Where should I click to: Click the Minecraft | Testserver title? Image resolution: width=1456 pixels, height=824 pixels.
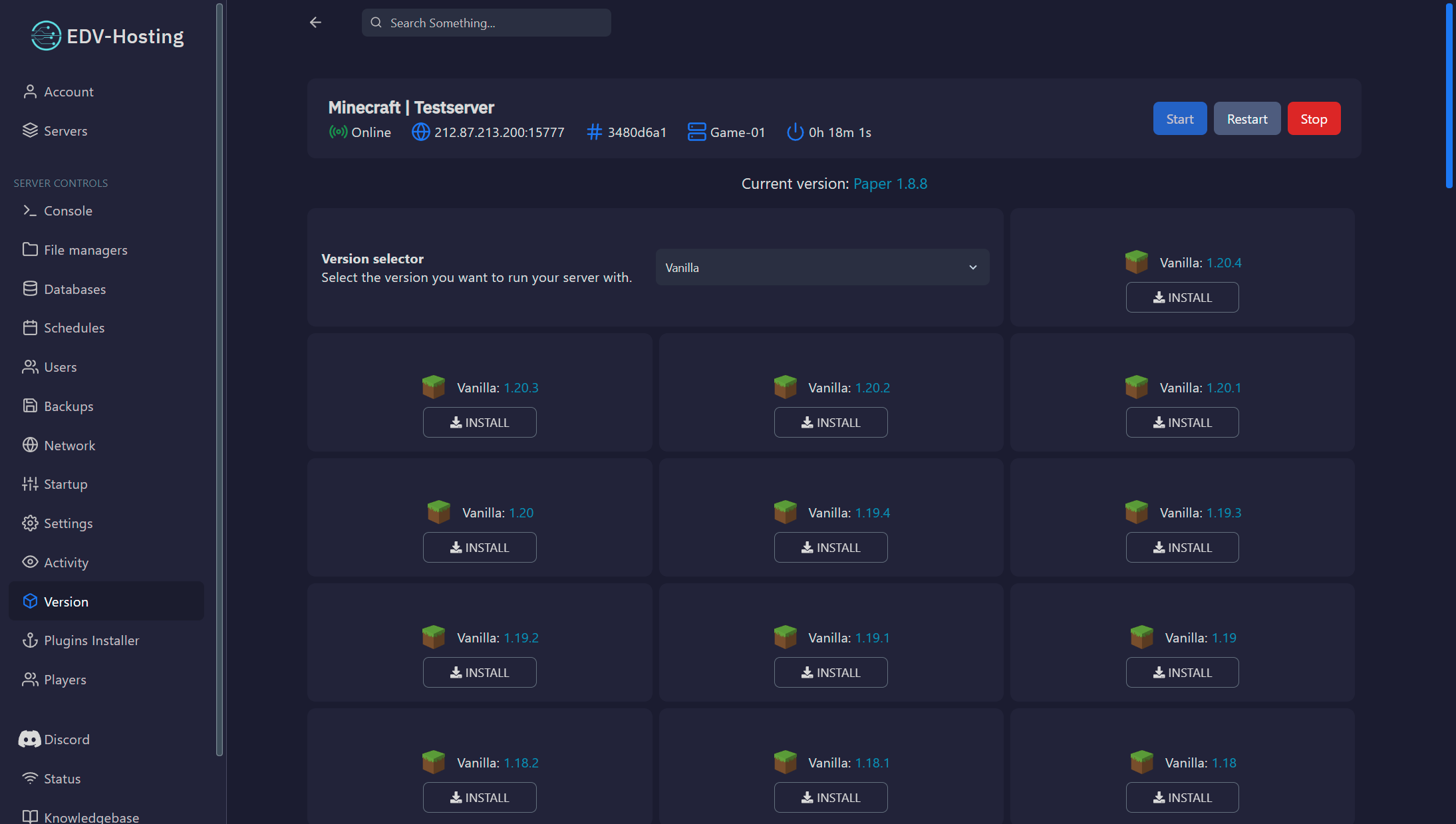[x=411, y=107]
